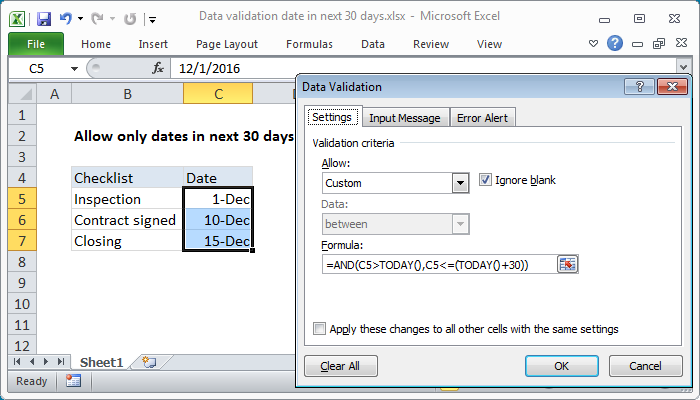Viewport: 700px width, 400px height.
Task: Click the macro recording status bar icon
Action: tap(73, 381)
